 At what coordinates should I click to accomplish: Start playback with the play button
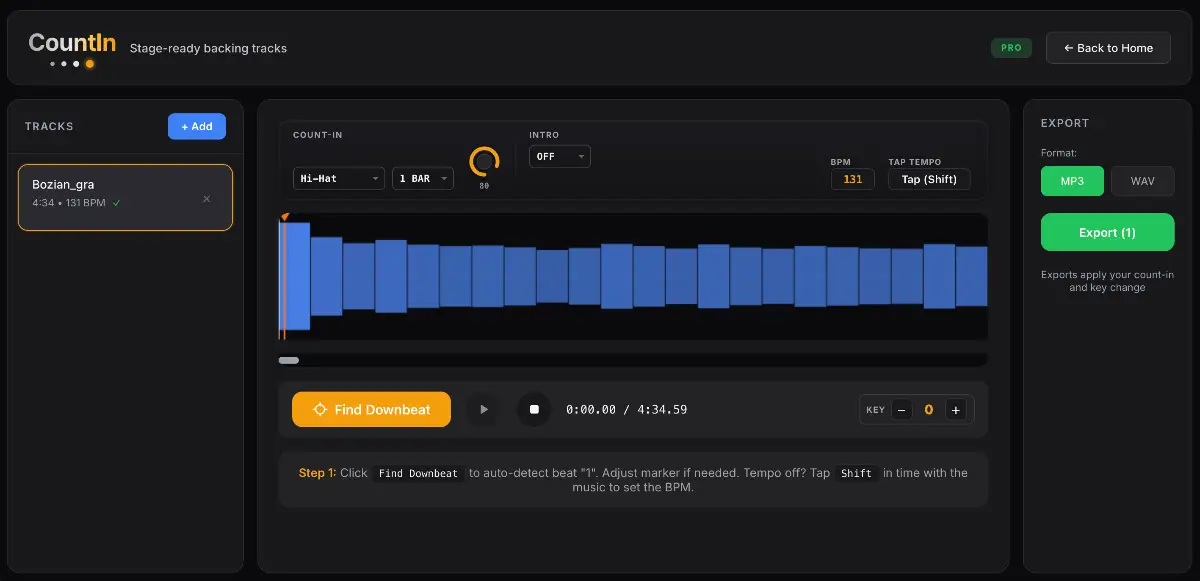click(x=484, y=409)
